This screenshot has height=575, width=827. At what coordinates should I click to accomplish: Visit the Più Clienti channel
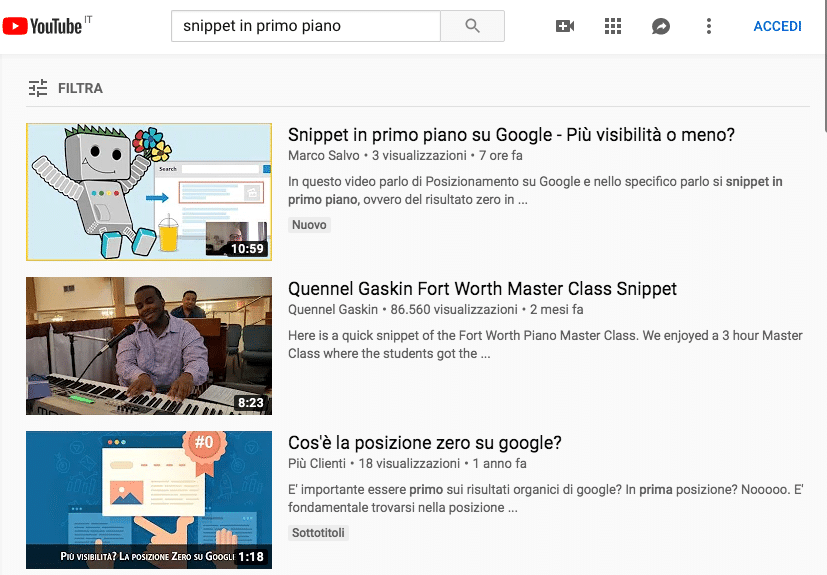(316, 464)
